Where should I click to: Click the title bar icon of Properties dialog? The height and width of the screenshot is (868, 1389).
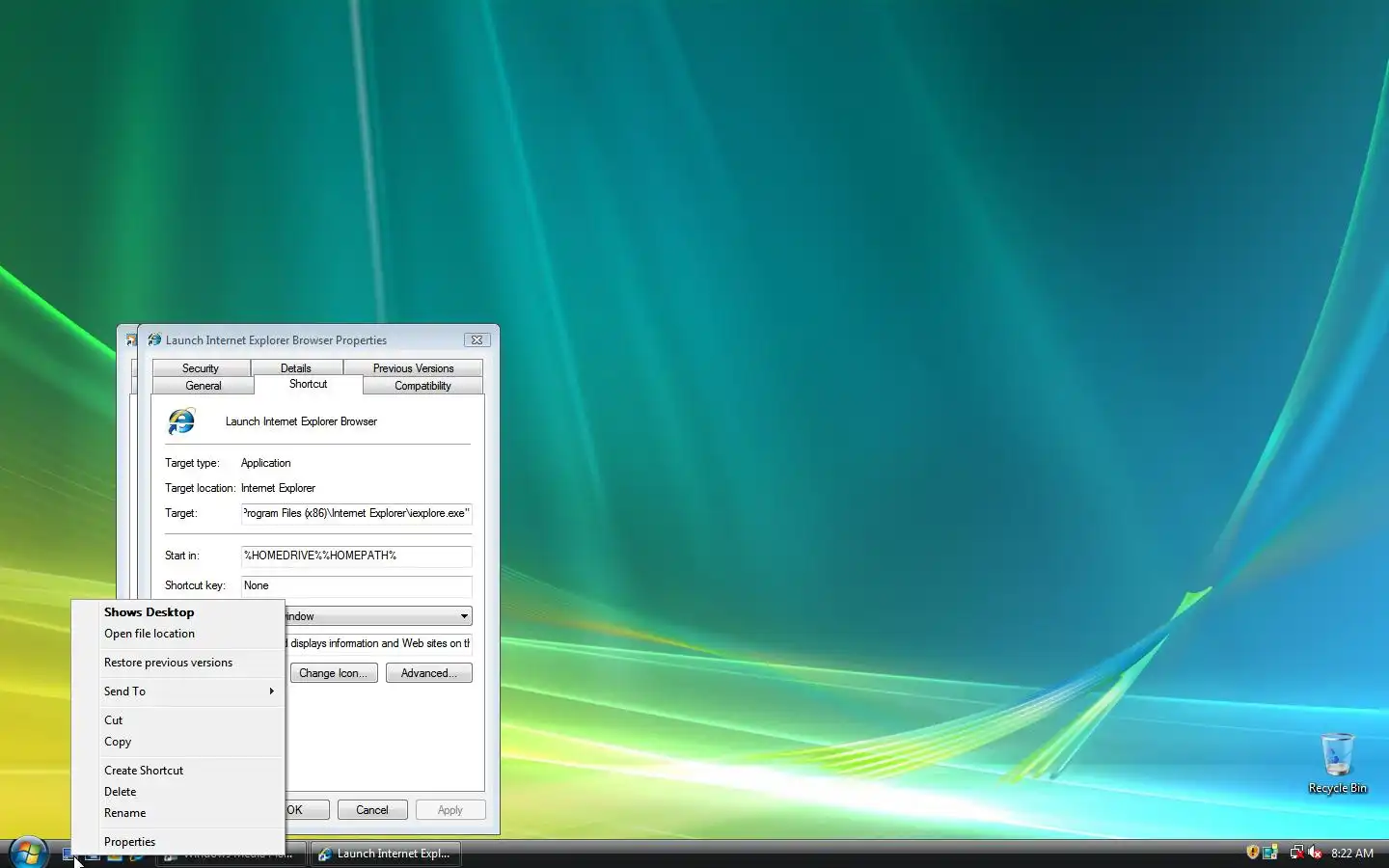click(154, 339)
